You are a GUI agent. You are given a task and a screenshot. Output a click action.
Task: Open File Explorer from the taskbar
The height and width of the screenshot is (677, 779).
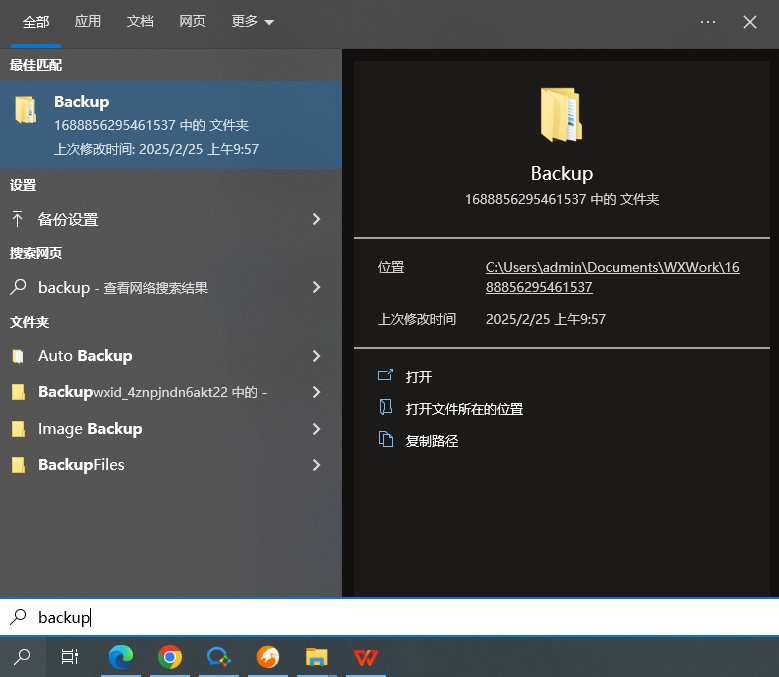click(x=316, y=657)
